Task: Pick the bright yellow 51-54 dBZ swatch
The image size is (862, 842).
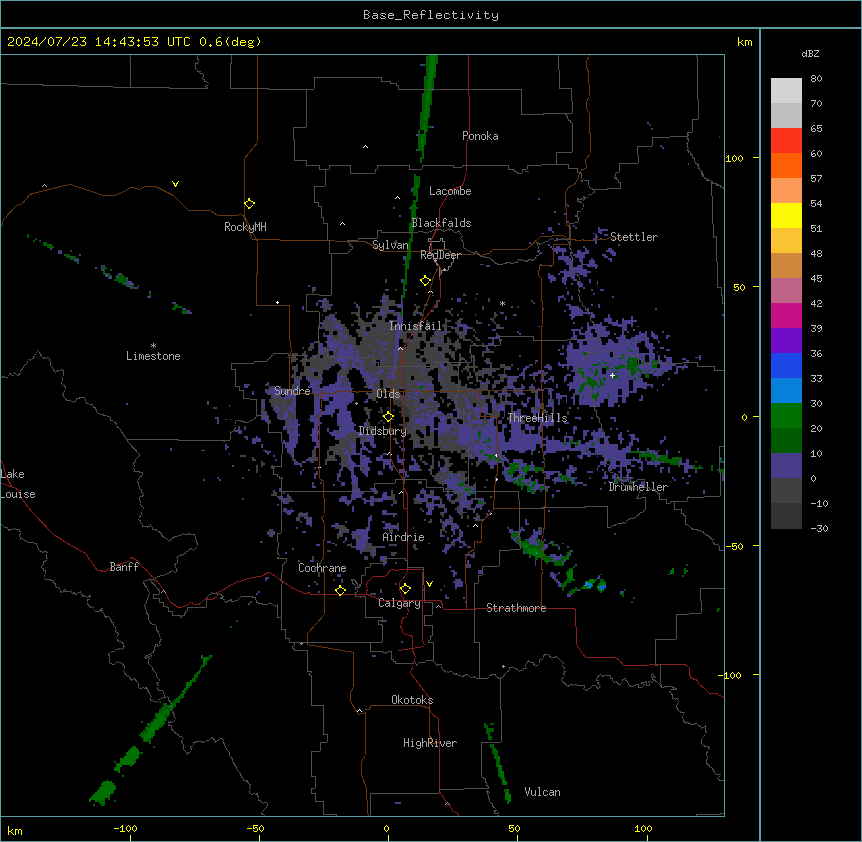Action: click(786, 215)
